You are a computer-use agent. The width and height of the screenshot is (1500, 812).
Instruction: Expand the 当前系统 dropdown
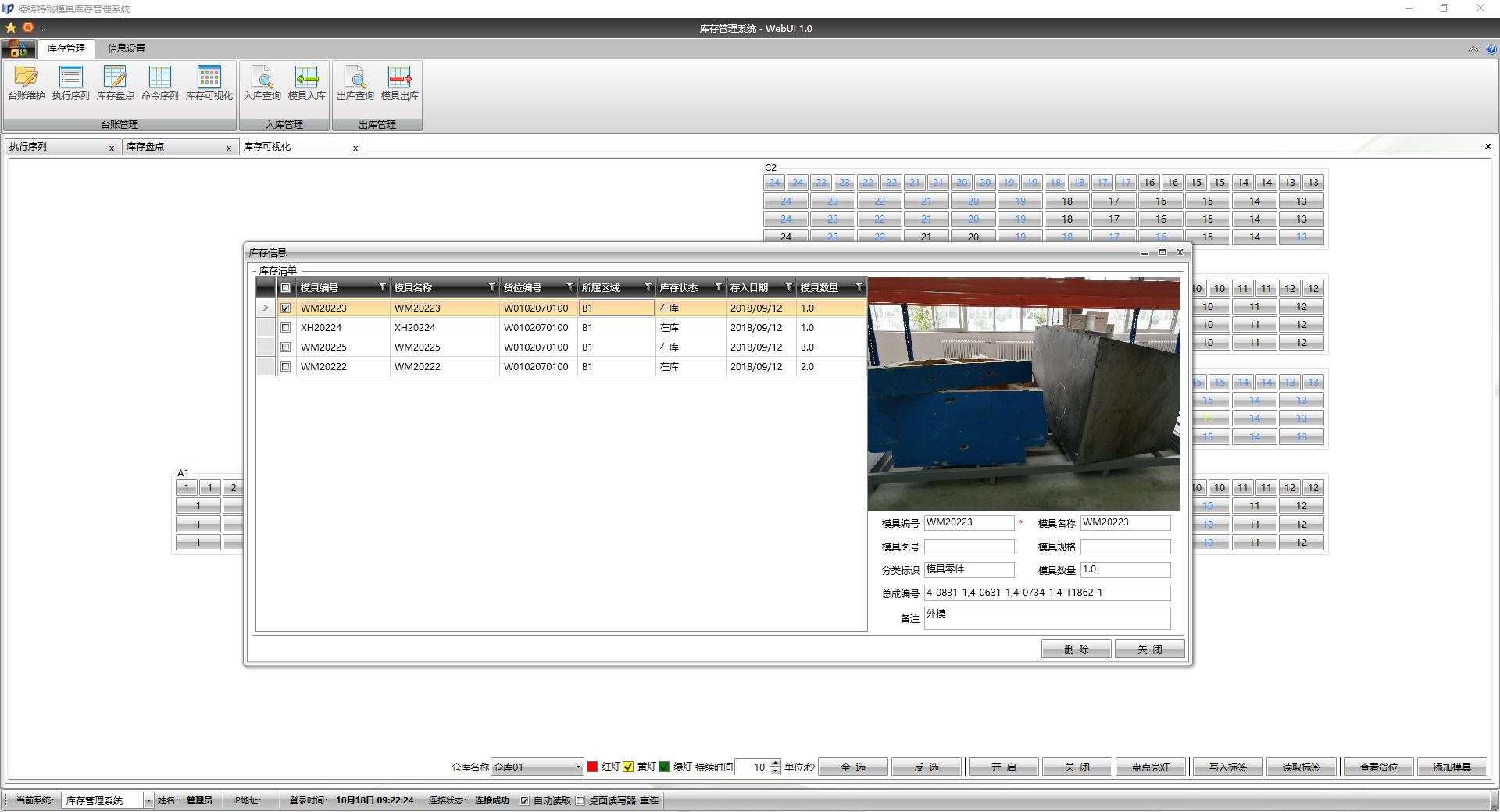[x=148, y=801]
